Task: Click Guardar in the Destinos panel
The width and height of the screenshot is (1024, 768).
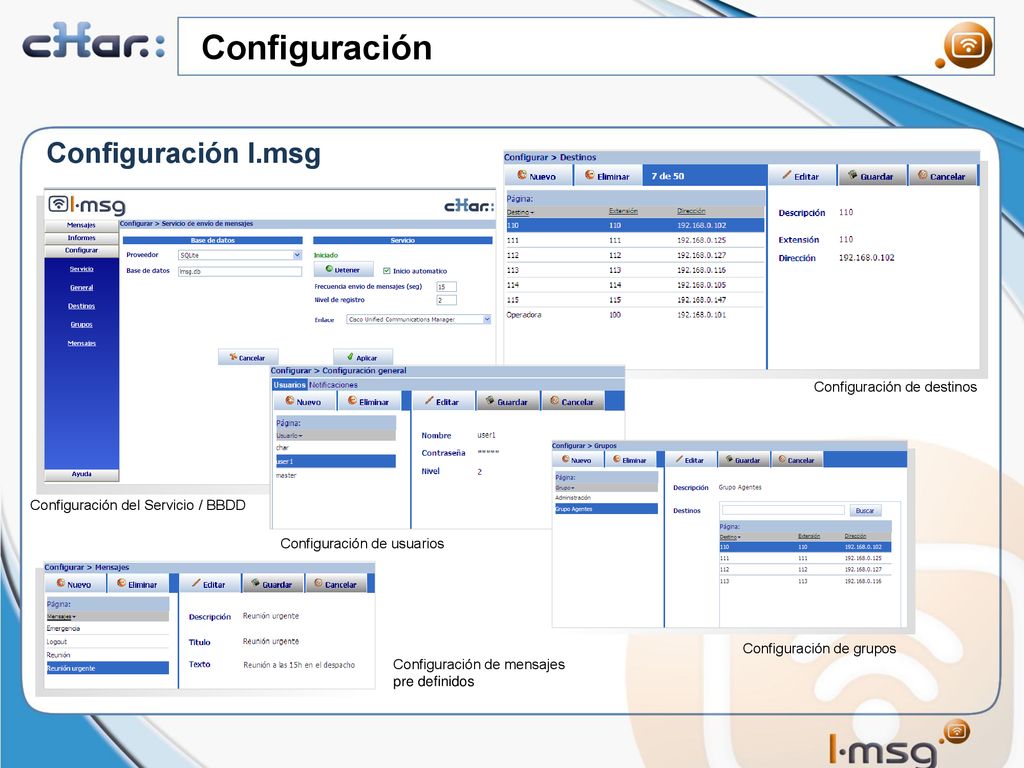Action: pyautogui.click(x=871, y=176)
